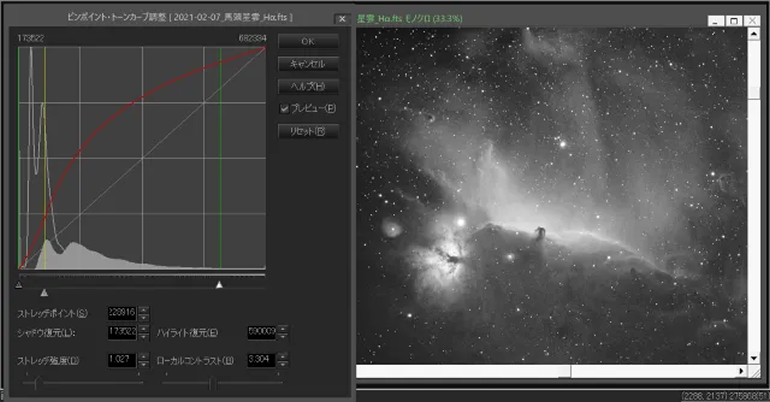
Task: Increase シャドウ復元 value with up arrow
Action: pos(143,329)
